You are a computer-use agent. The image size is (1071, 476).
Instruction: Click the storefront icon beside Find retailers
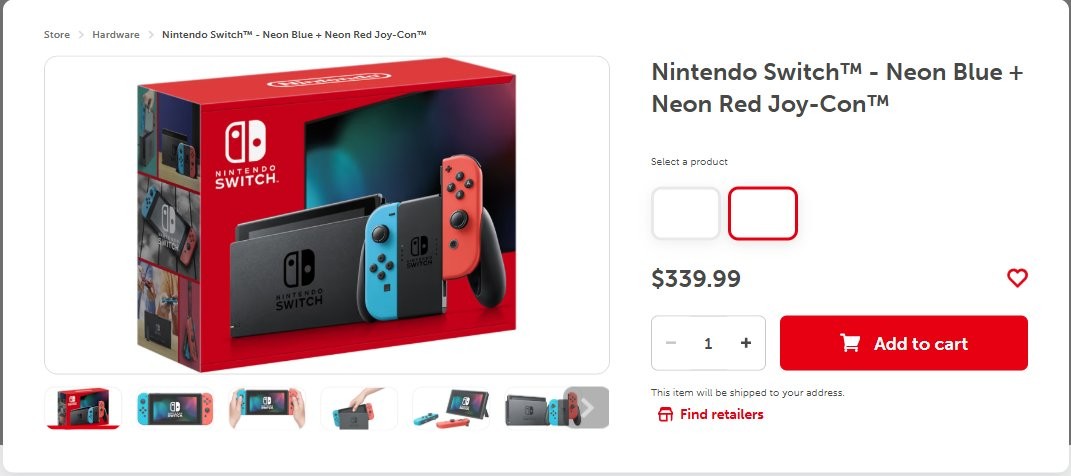665,414
